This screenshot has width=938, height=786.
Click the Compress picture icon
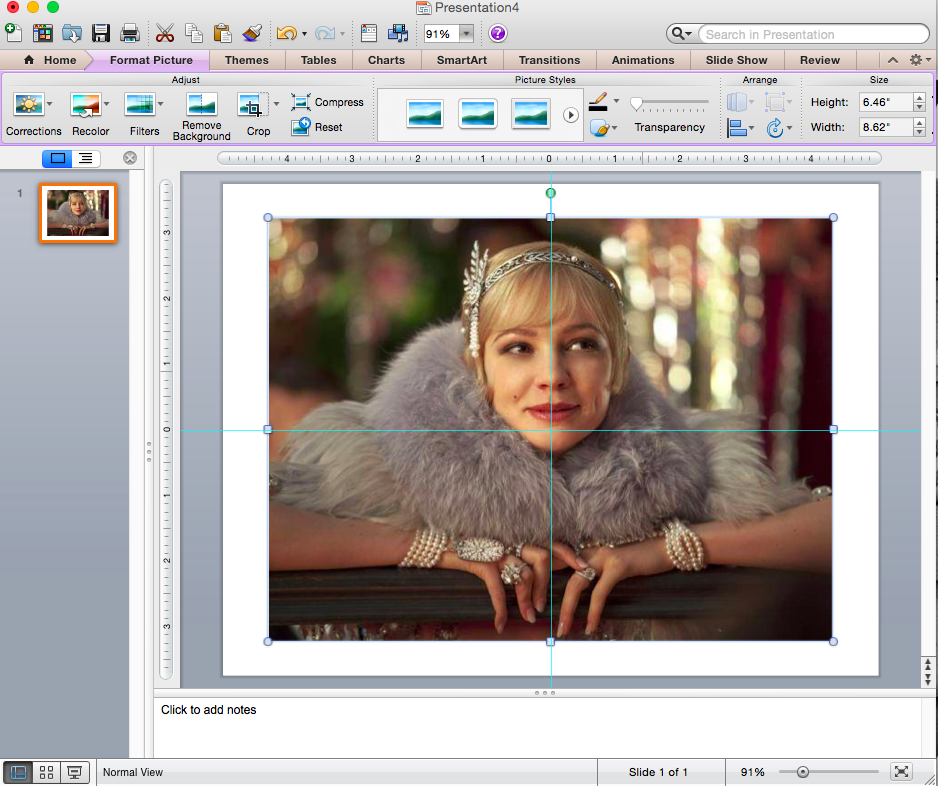coord(301,102)
